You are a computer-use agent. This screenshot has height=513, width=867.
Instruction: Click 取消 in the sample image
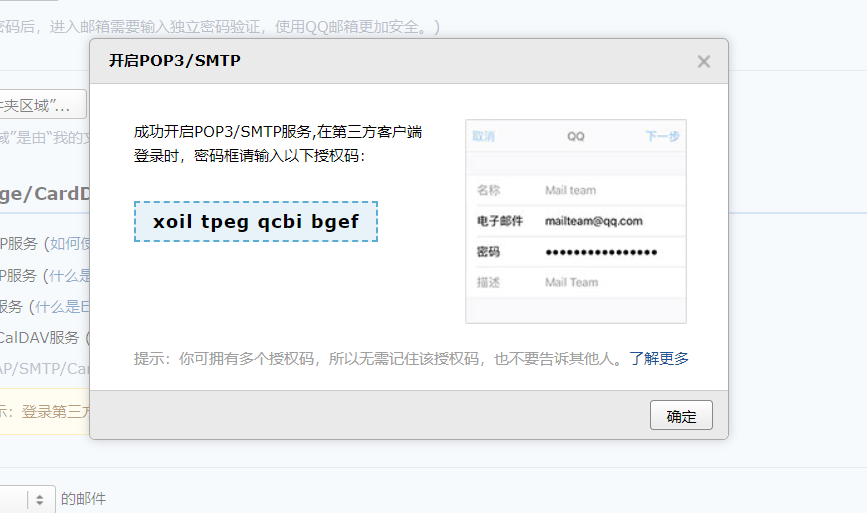click(x=483, y=136)
